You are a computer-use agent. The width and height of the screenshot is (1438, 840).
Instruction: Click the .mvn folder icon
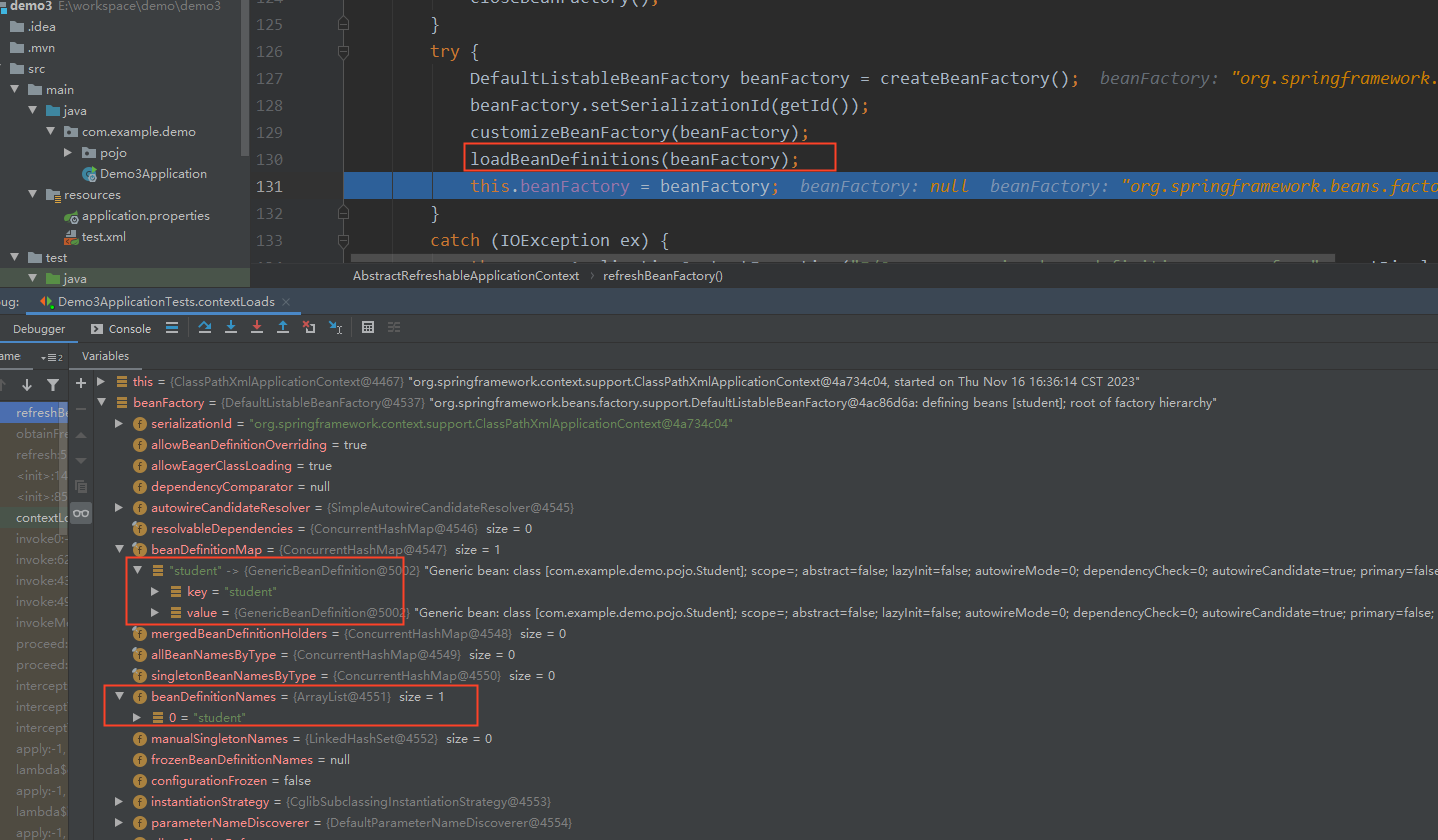[x=17, y=48]
